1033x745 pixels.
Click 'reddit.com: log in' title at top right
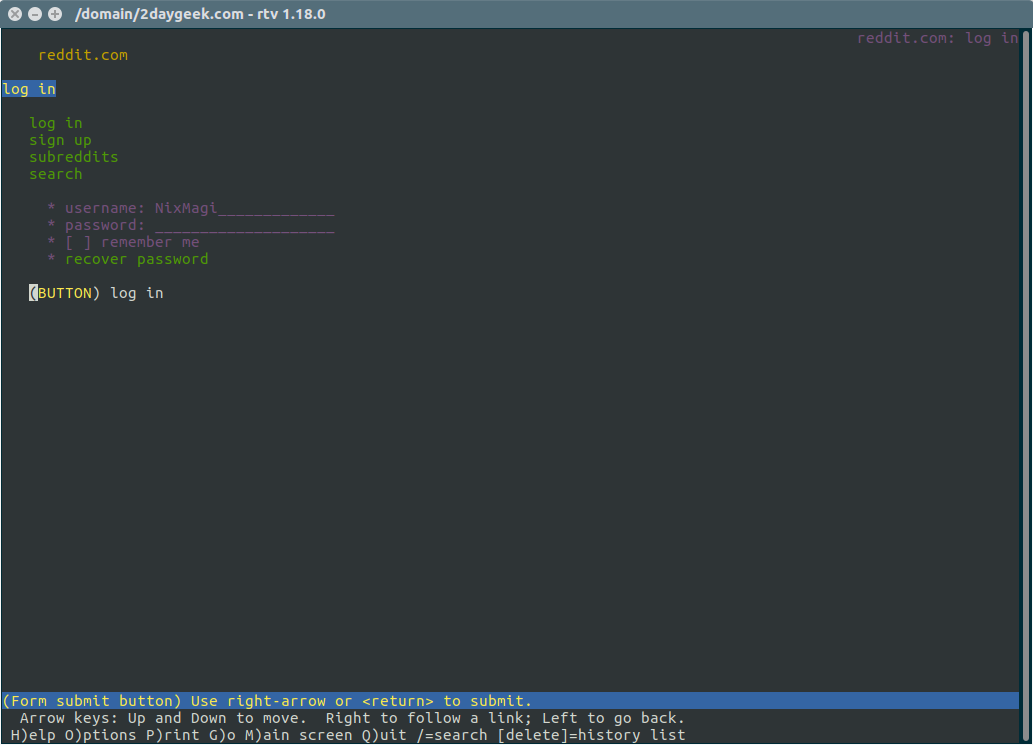click(937, 38)
